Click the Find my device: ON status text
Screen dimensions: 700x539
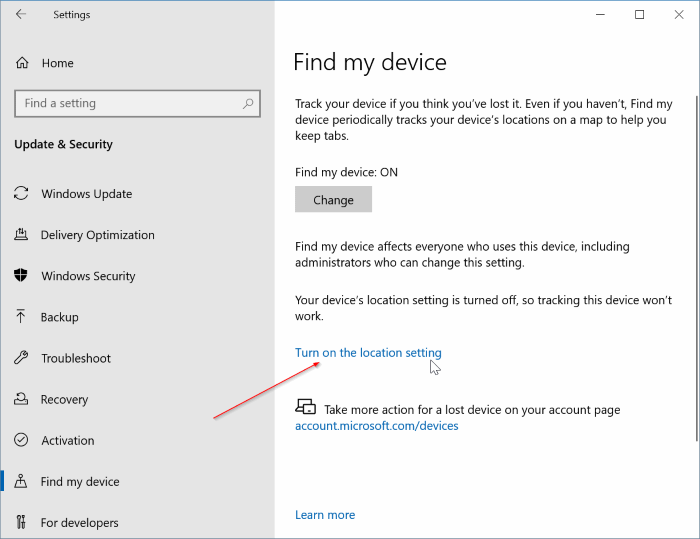[x=346, y=172]
